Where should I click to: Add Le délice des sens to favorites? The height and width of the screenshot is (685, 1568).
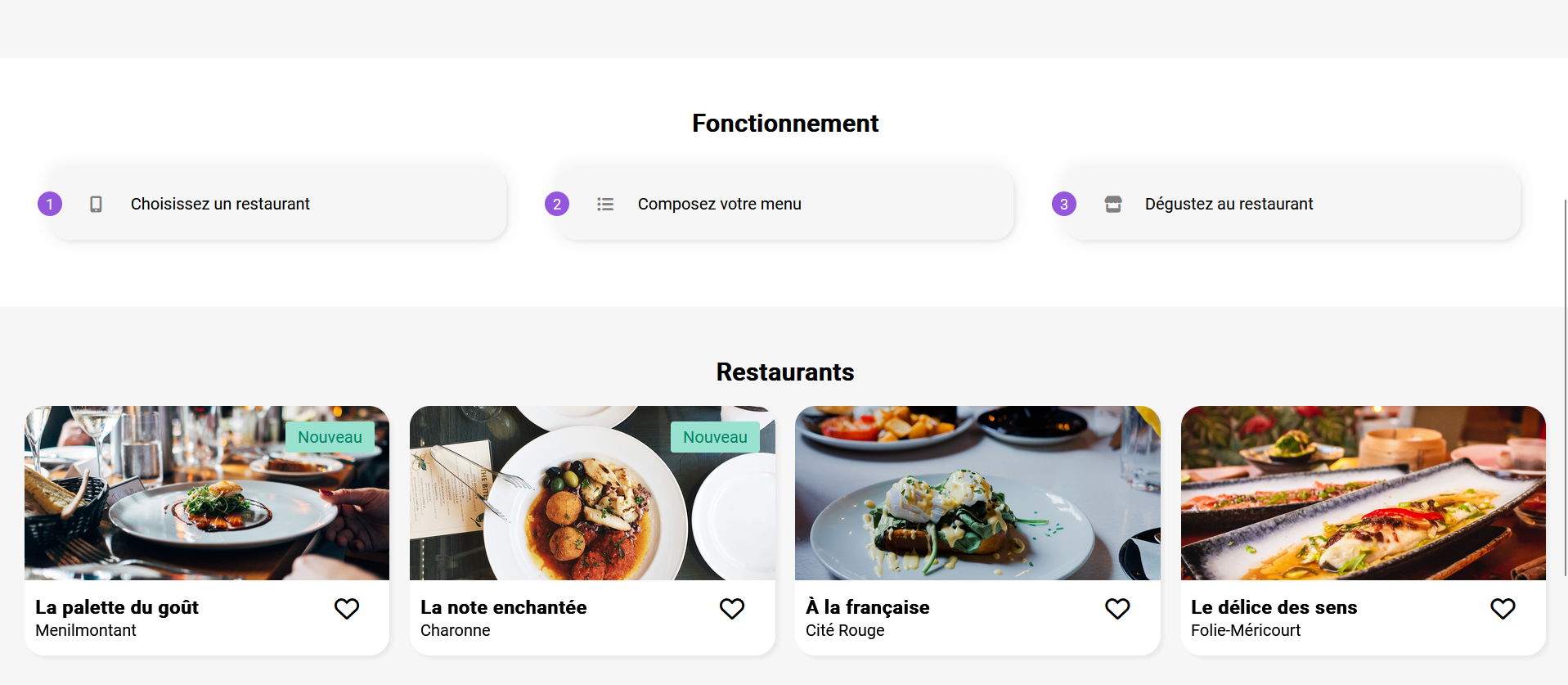(1503, 608)
